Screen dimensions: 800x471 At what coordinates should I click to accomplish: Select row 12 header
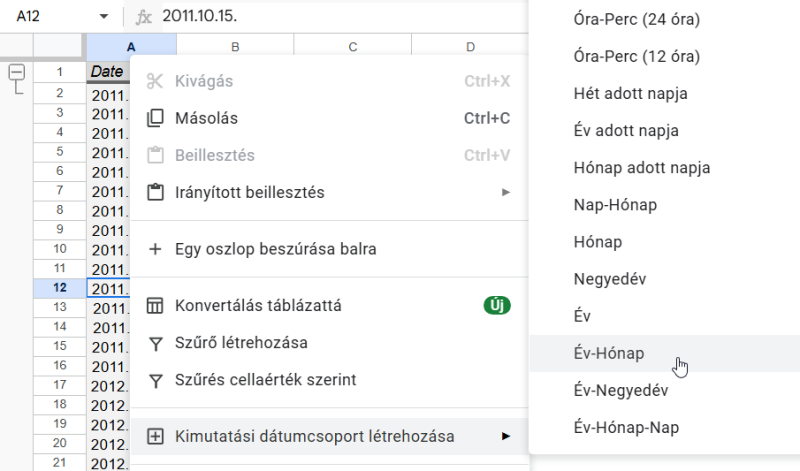(60, 287)
